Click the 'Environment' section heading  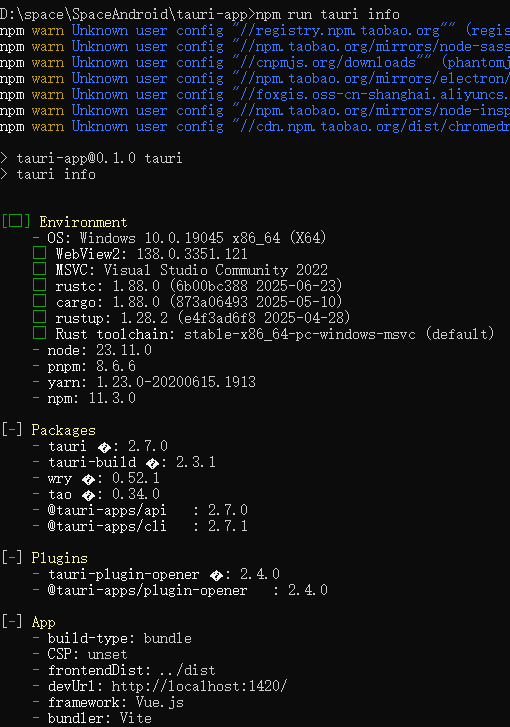(83, 223)
